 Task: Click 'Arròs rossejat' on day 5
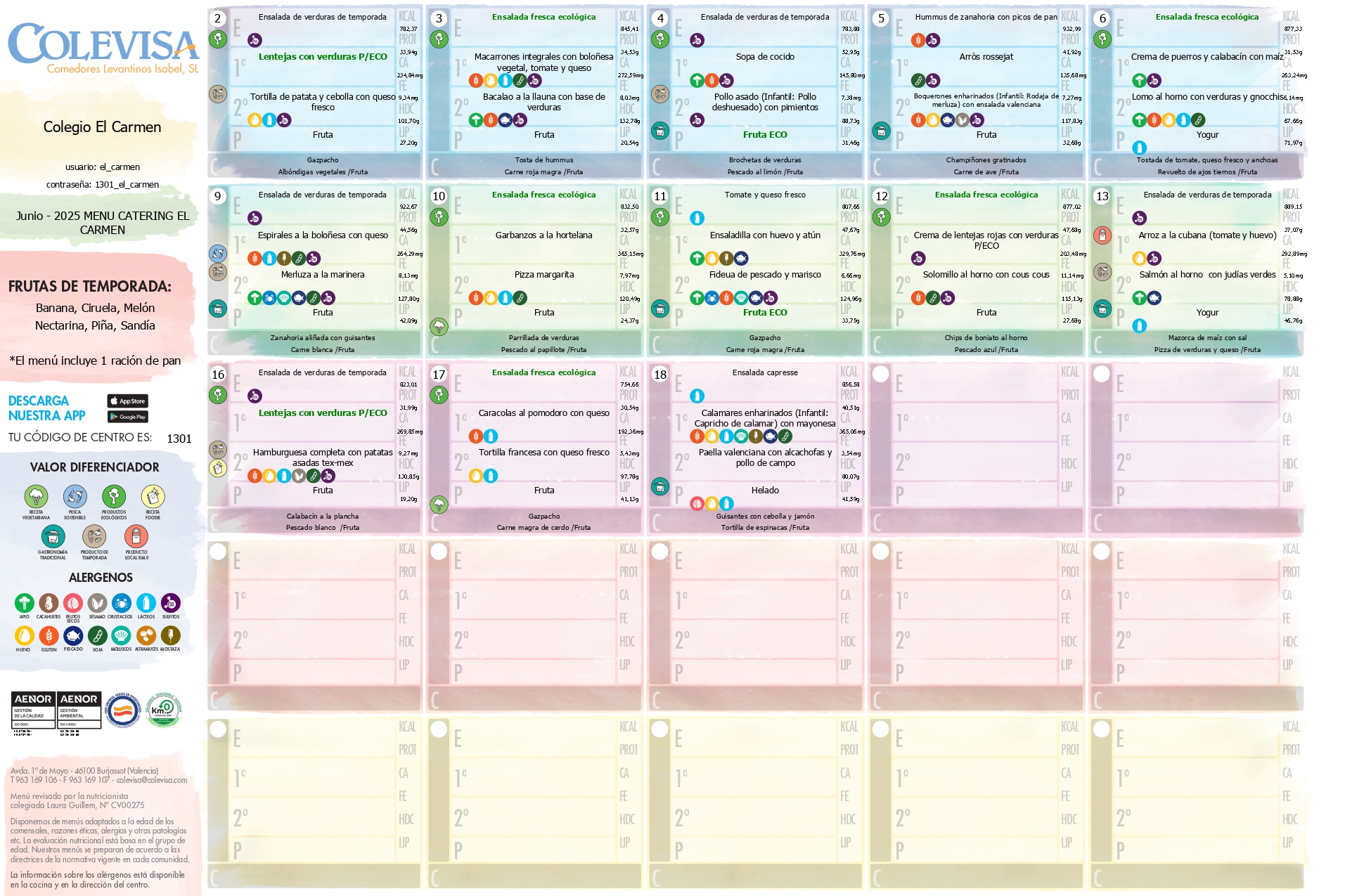coord(986,57)
